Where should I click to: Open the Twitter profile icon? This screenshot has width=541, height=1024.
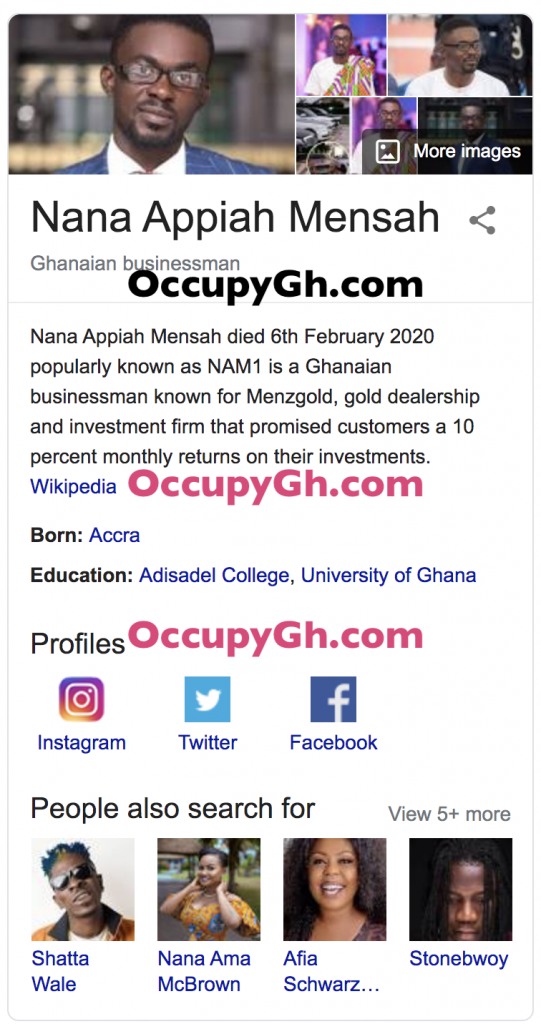207,699
